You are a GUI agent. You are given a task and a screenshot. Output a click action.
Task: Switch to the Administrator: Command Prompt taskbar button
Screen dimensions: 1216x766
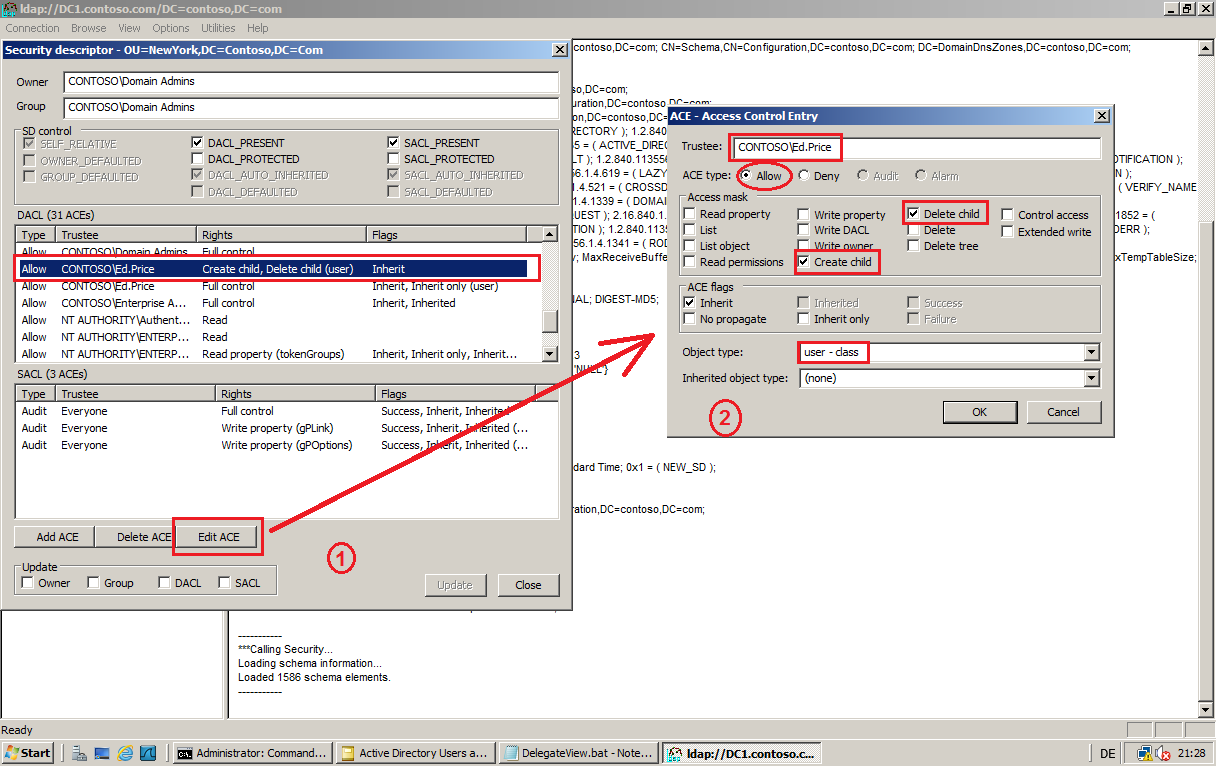pyautogui.click(x=252, y=753)
